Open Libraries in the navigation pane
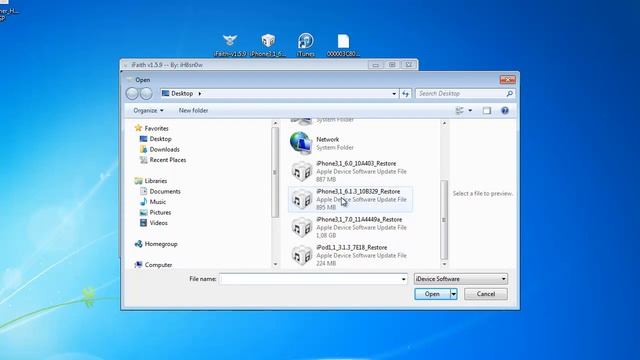This screenshot has height=360, width=640. pos(151,181)
